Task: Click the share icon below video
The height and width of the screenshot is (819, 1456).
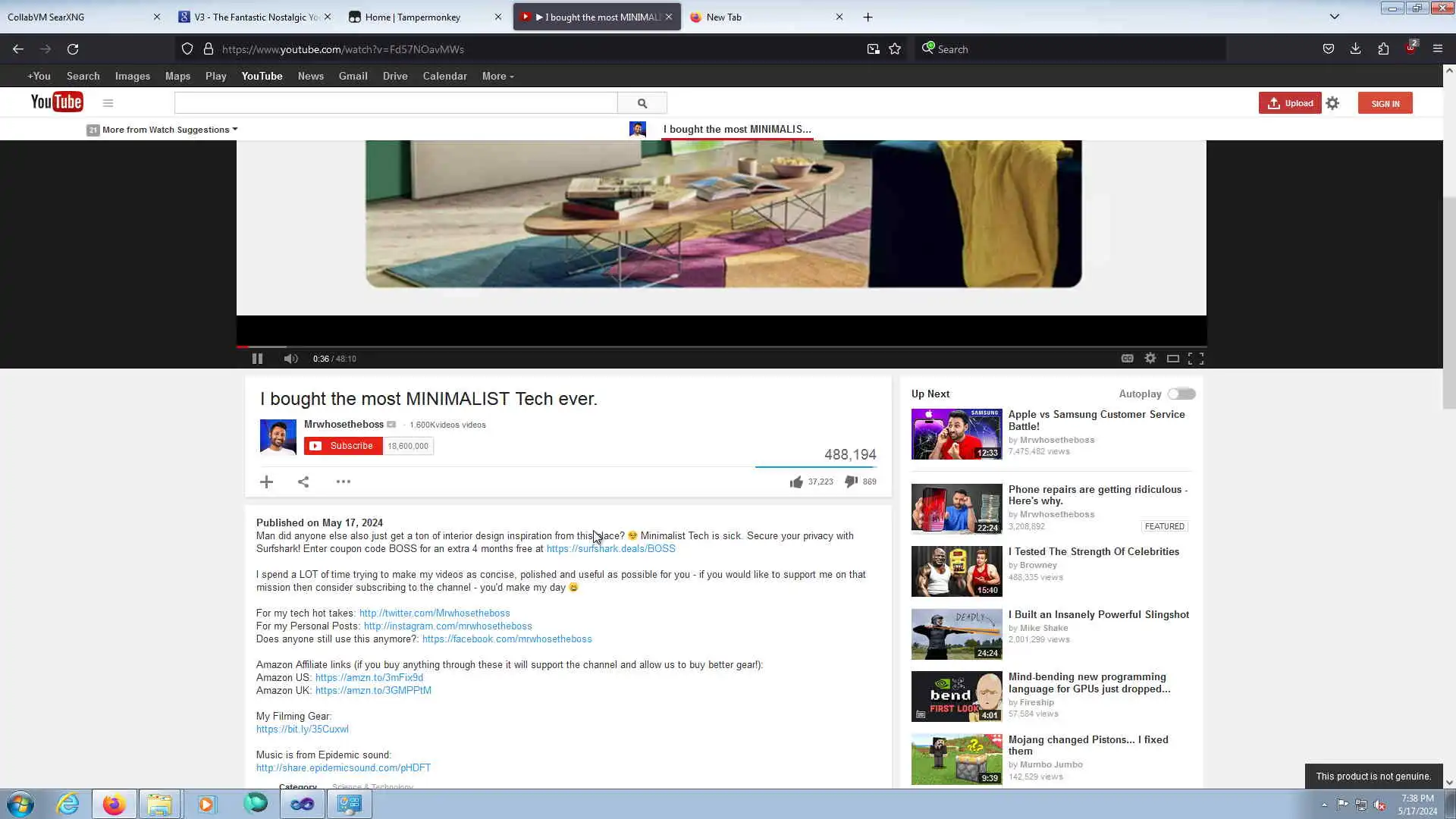Action: click(x=303, y=482)
